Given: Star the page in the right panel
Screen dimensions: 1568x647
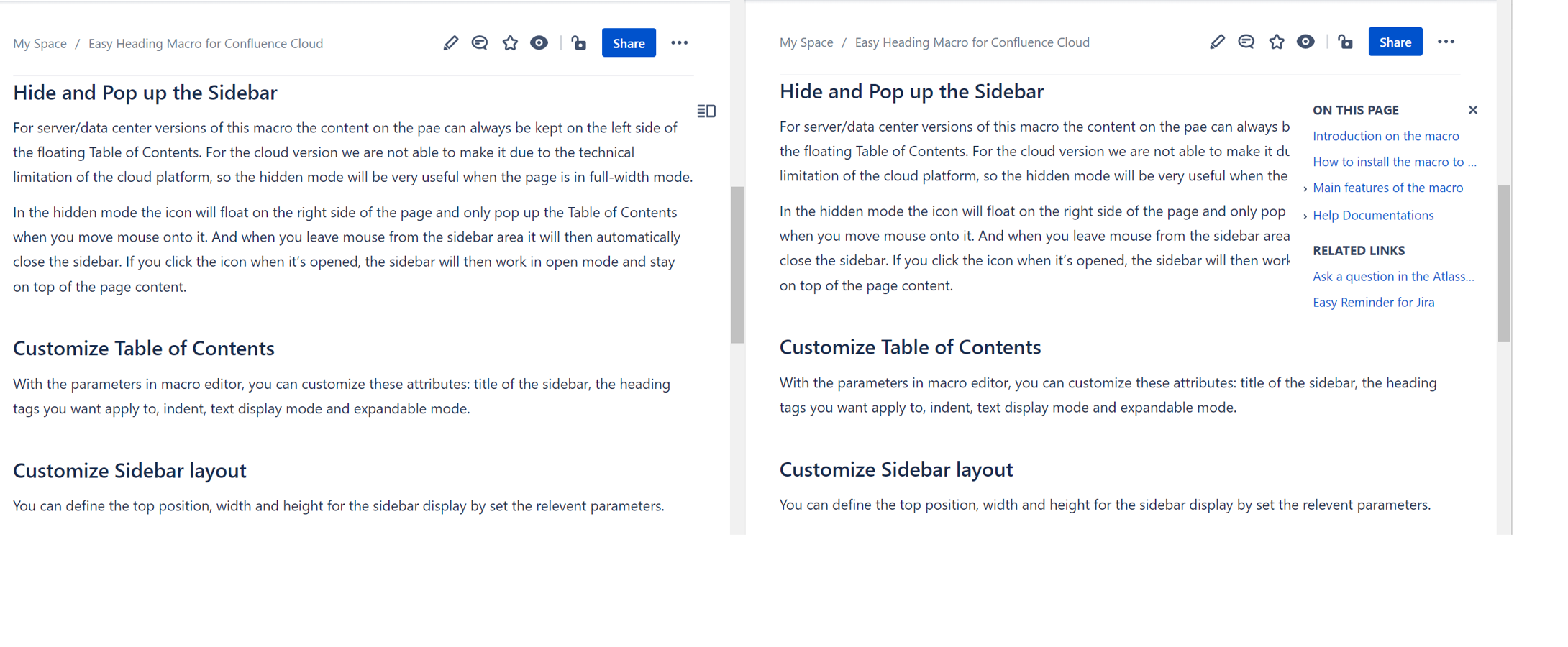Looking at the screenshot, I should click(x=1277, y=42).
